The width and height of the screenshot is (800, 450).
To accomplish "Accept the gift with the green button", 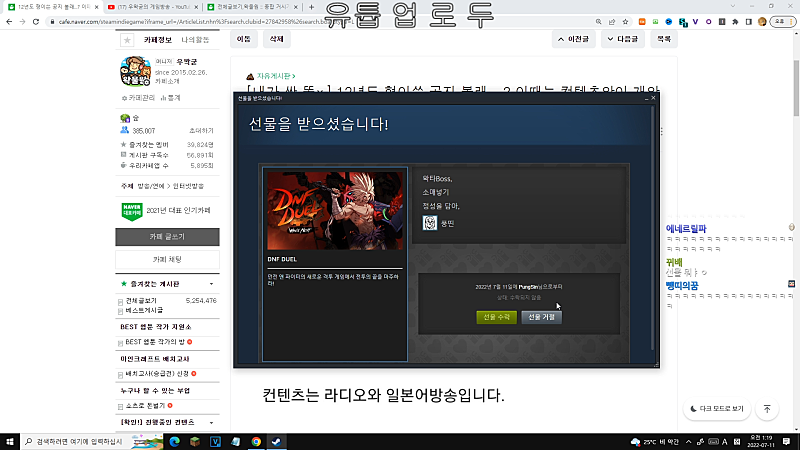I will coord(496,317).
